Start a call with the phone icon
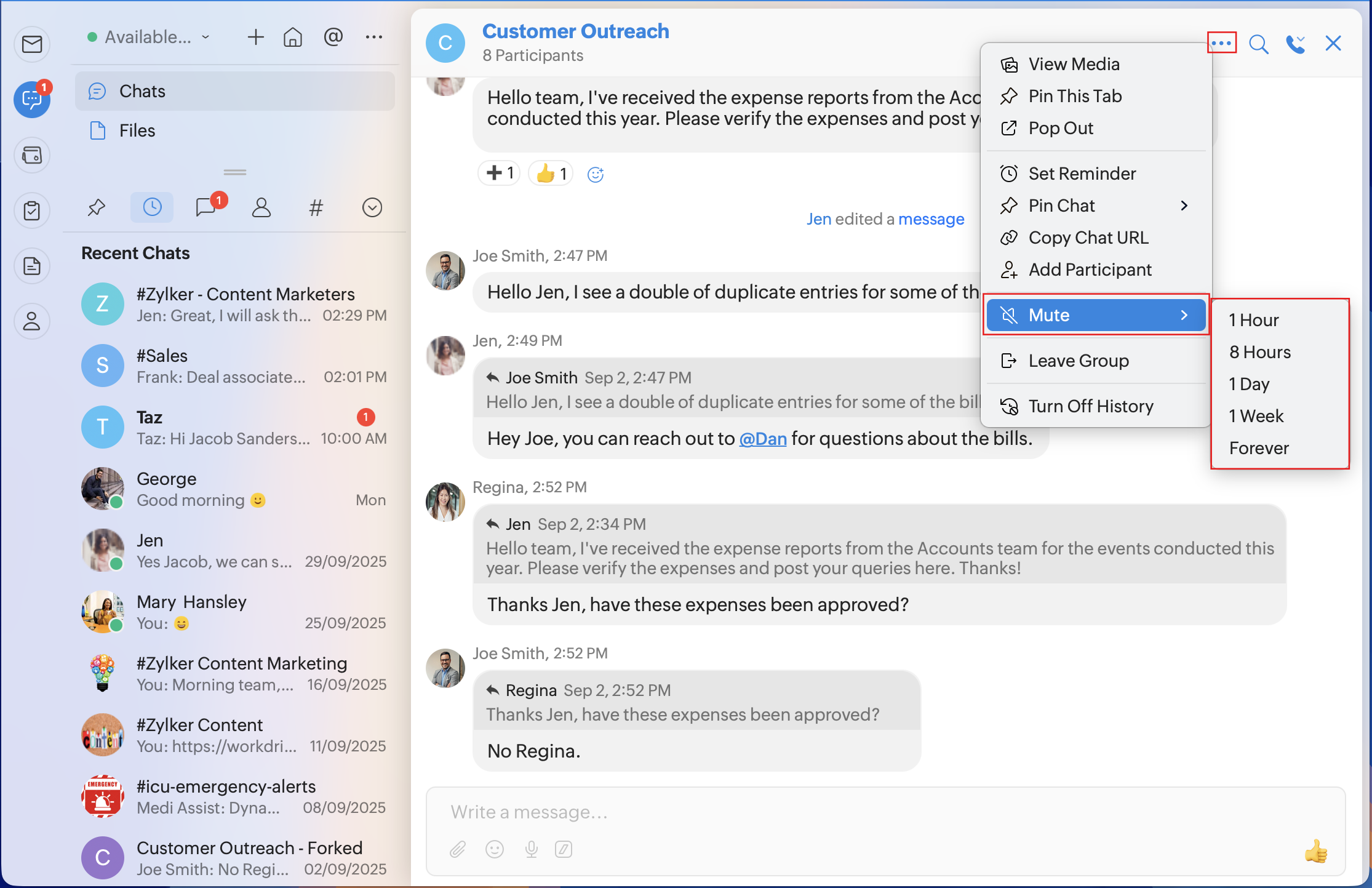 (1295, 44)
